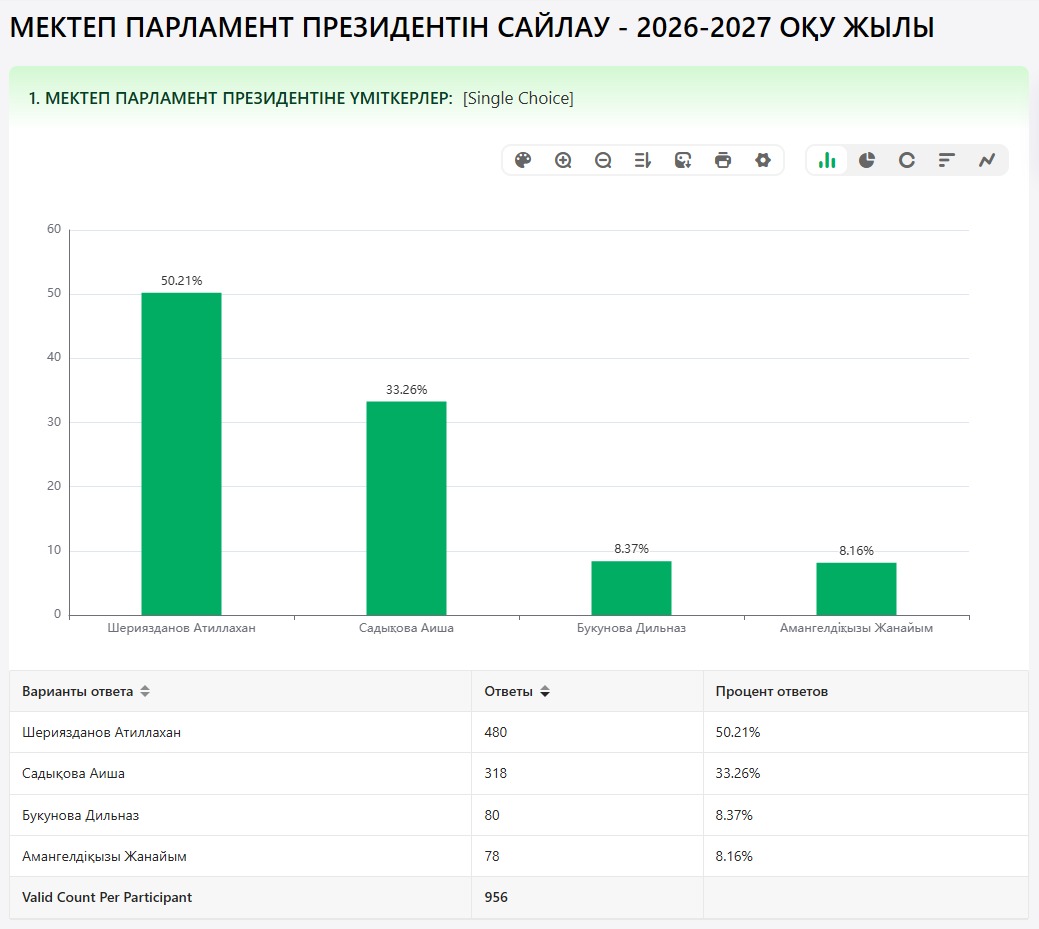Click the Садықова Аиша bar in chart
The image size is (1039, 929).
[x=406, y=508]
